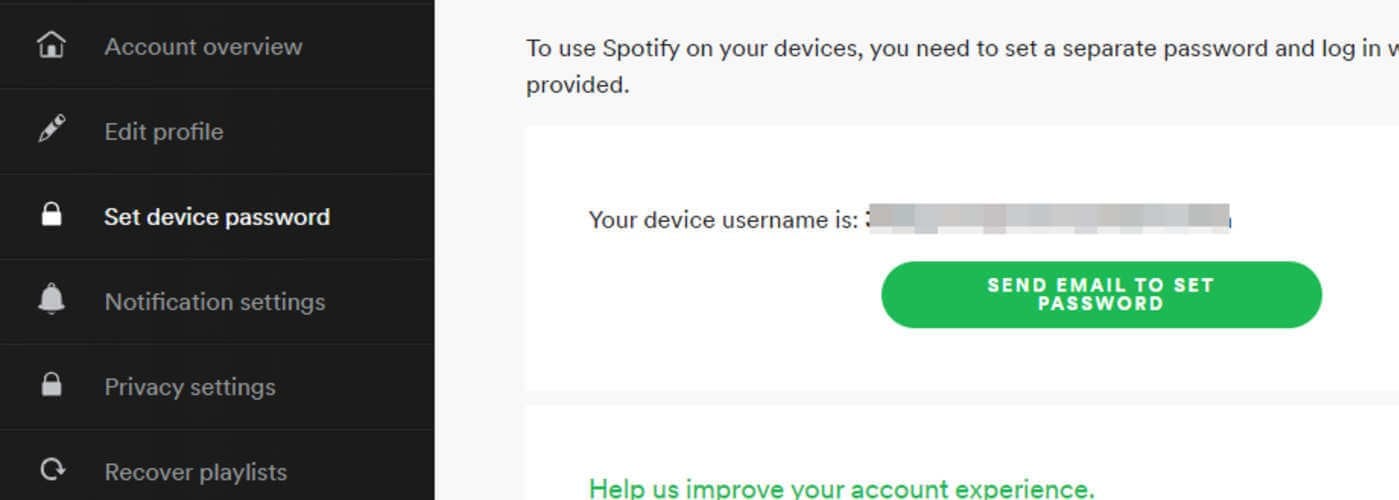Click the home icon beside Account overview
Image resolution: width=1399 pixels, height=500 pixels.
pos(50,46)
